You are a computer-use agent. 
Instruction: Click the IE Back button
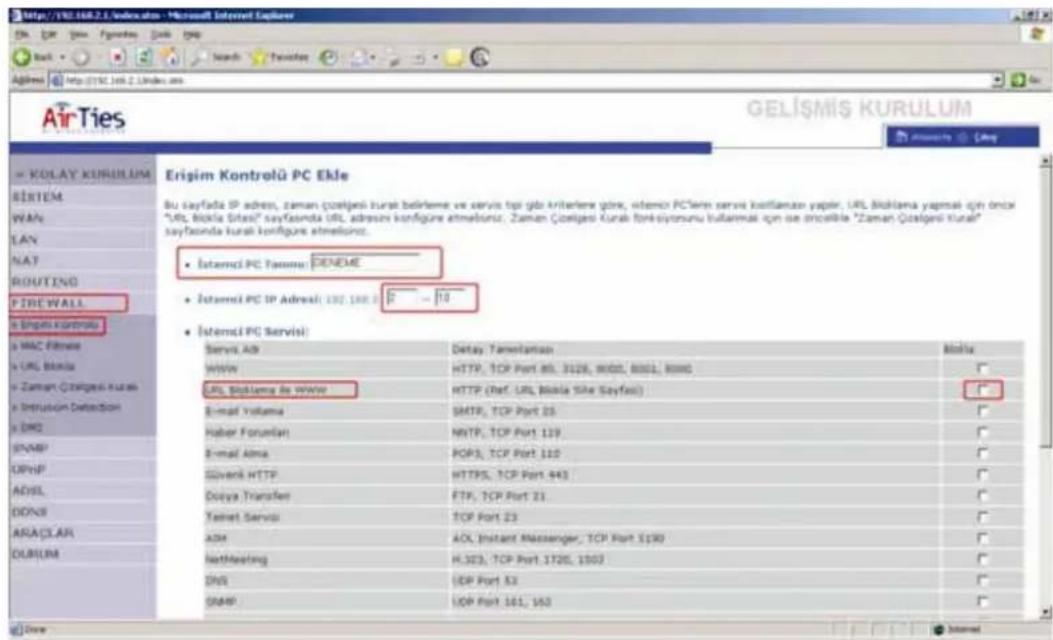coord(34,58)
